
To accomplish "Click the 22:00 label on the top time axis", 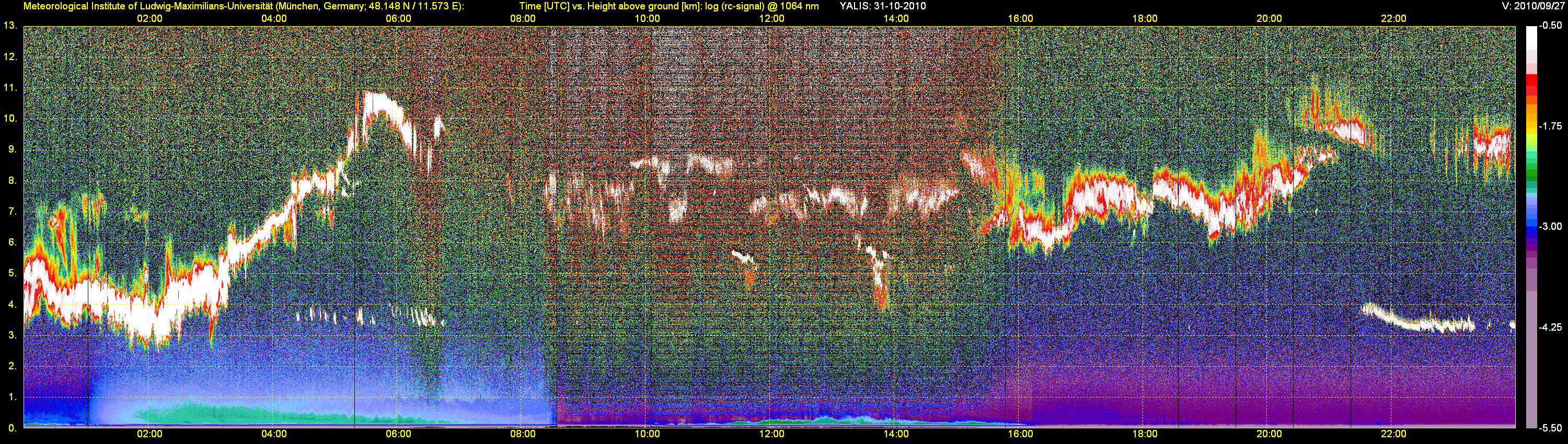I will [1393, 19].
